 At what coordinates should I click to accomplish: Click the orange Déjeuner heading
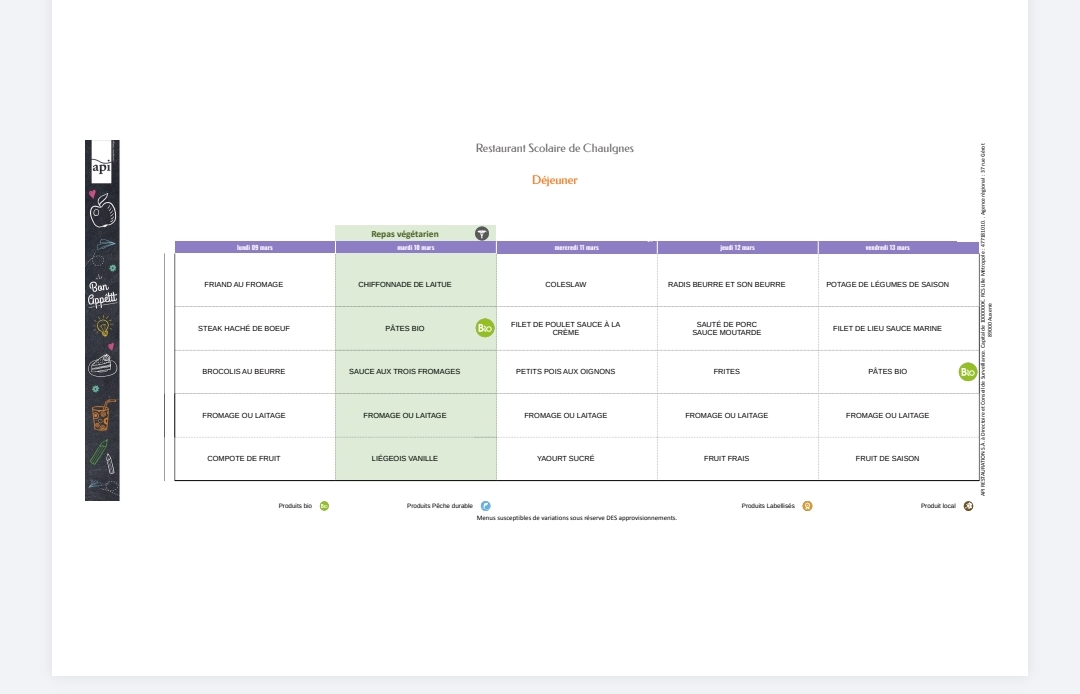555,180
